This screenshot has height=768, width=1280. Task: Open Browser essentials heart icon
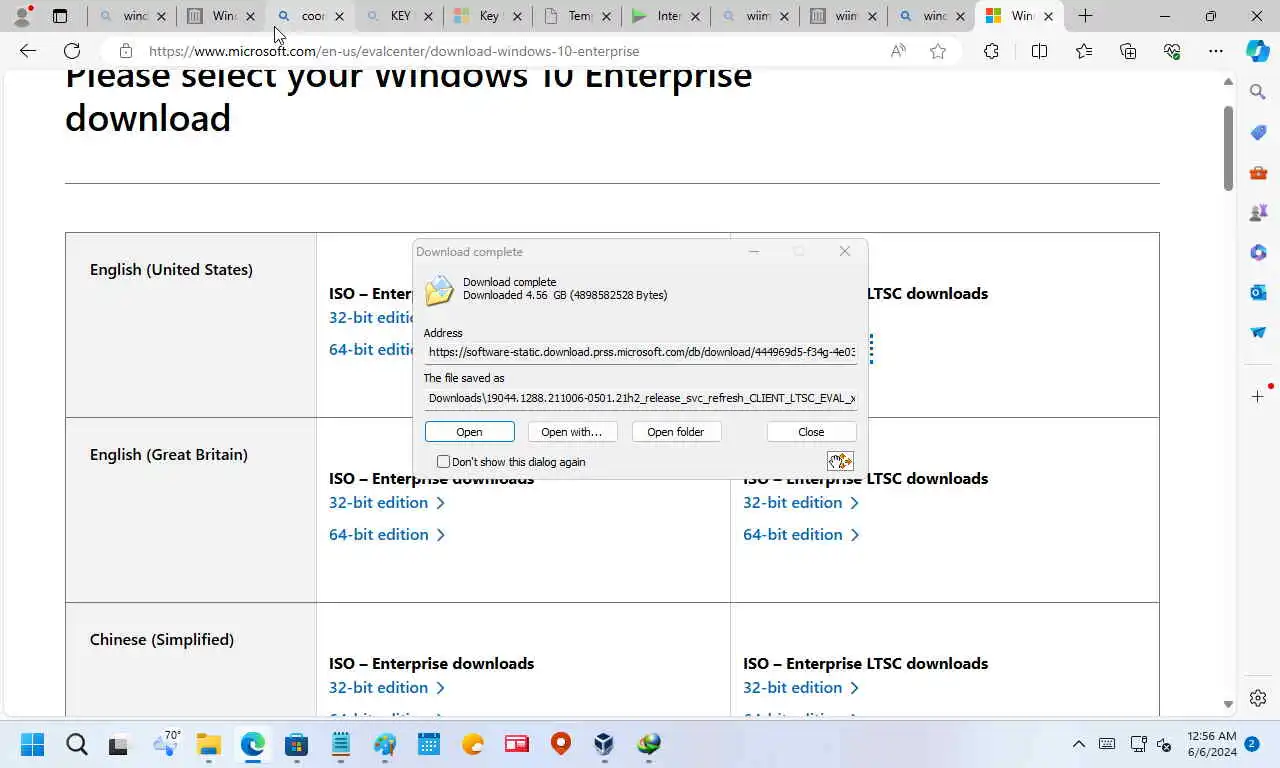click(x=1172, y=51)
